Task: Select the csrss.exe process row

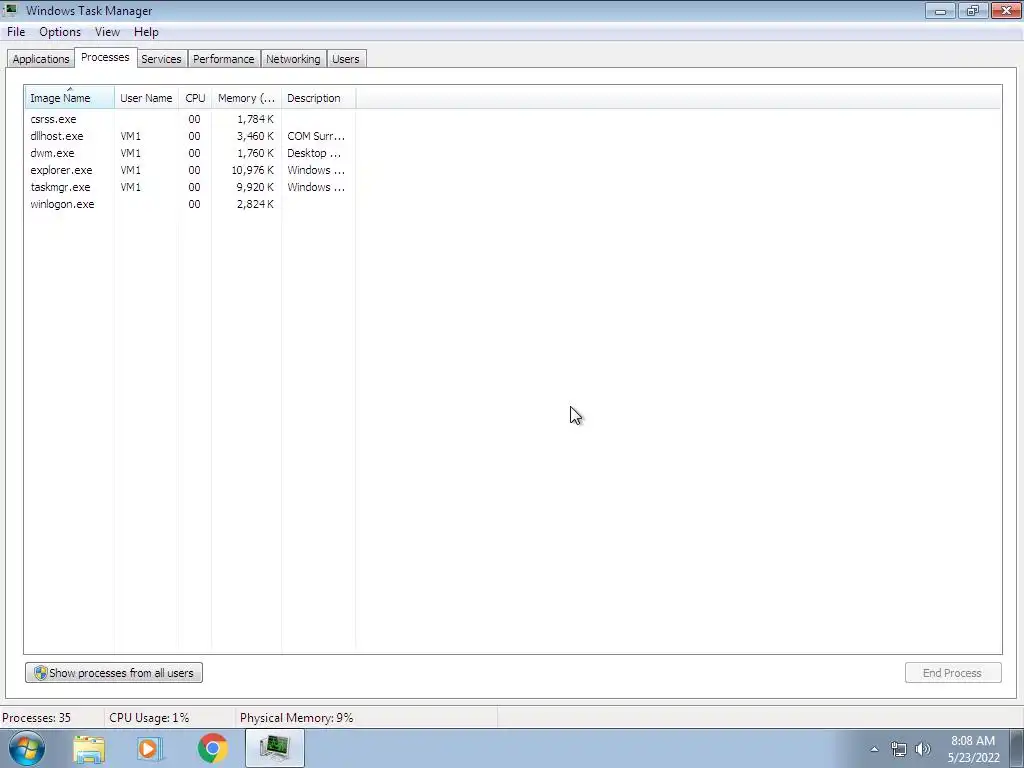Action: point(190,119)
